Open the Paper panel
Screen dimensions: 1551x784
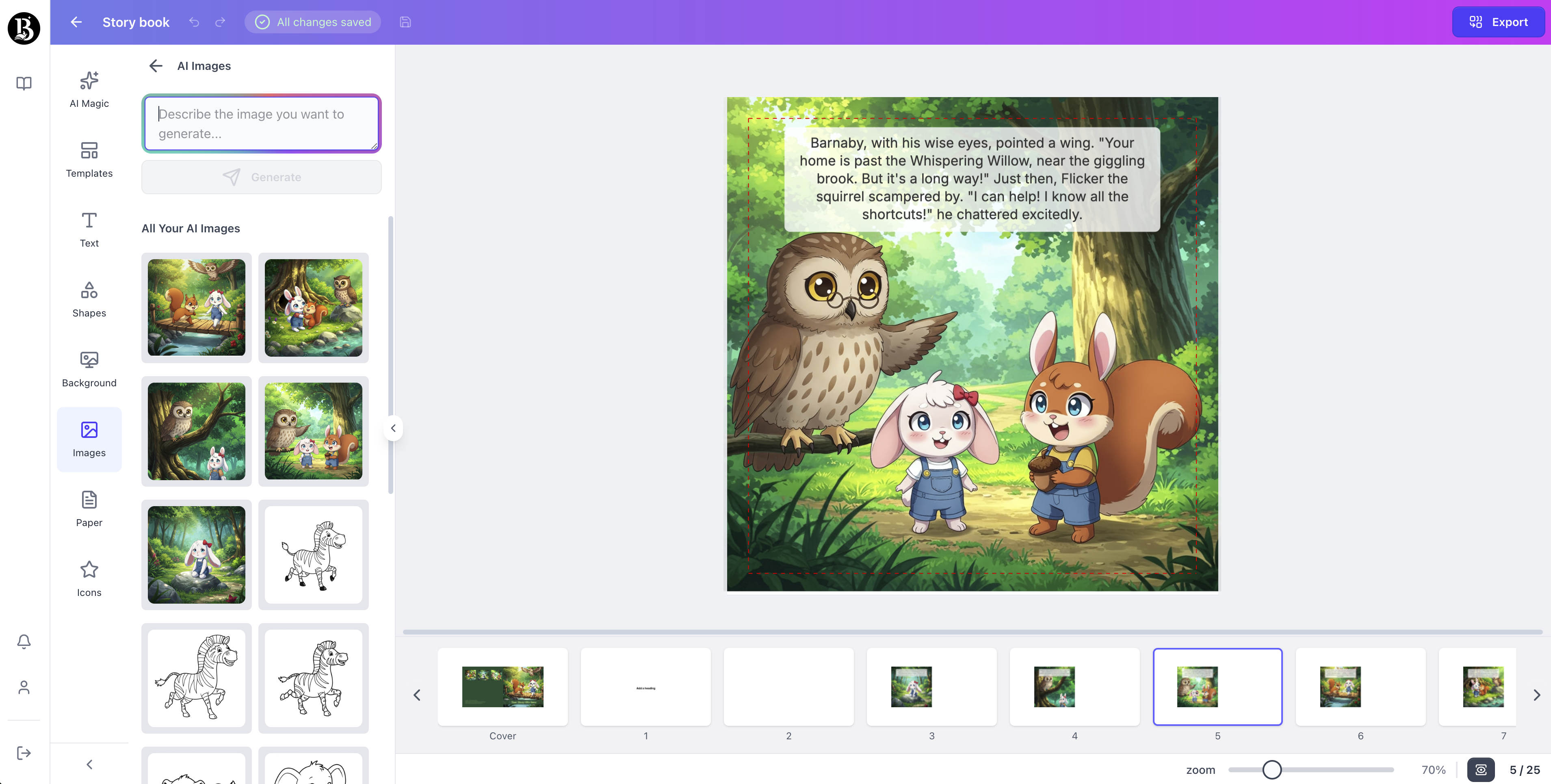pyautogui.click(x=89, y=509)
